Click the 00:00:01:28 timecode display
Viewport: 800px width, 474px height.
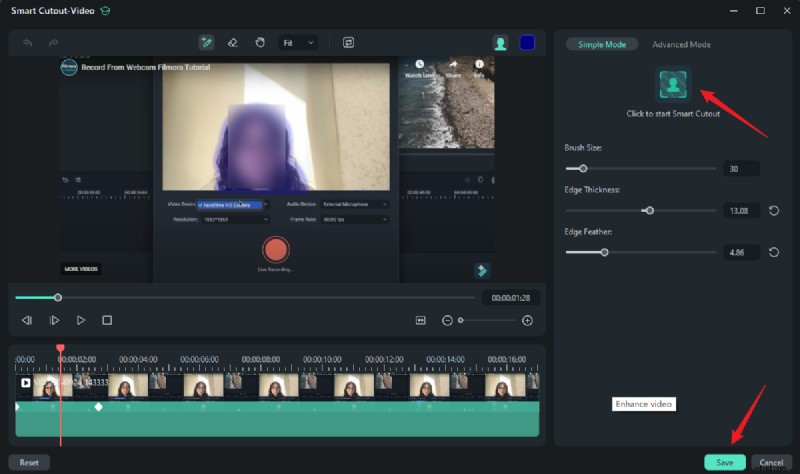pos(511,297)
